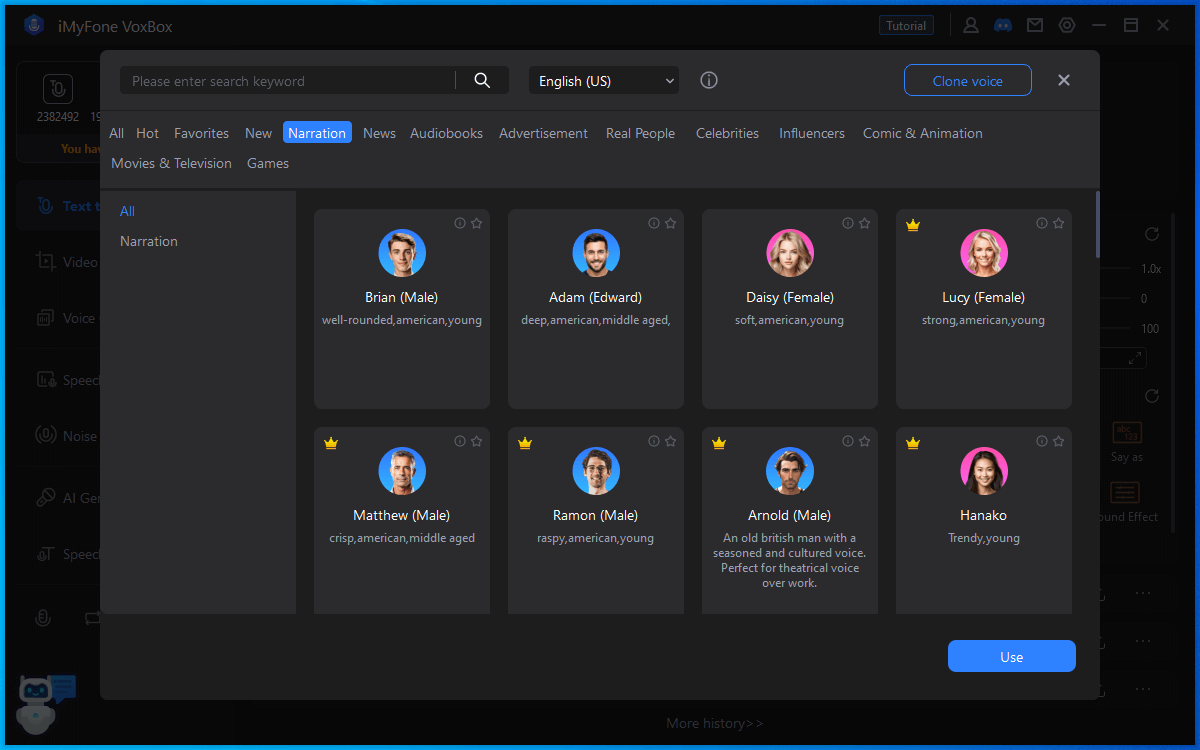The width and height of the screenshot is (1200, 750).
Task: Select Narration in the left sidebar
Action: pos(149,241)
